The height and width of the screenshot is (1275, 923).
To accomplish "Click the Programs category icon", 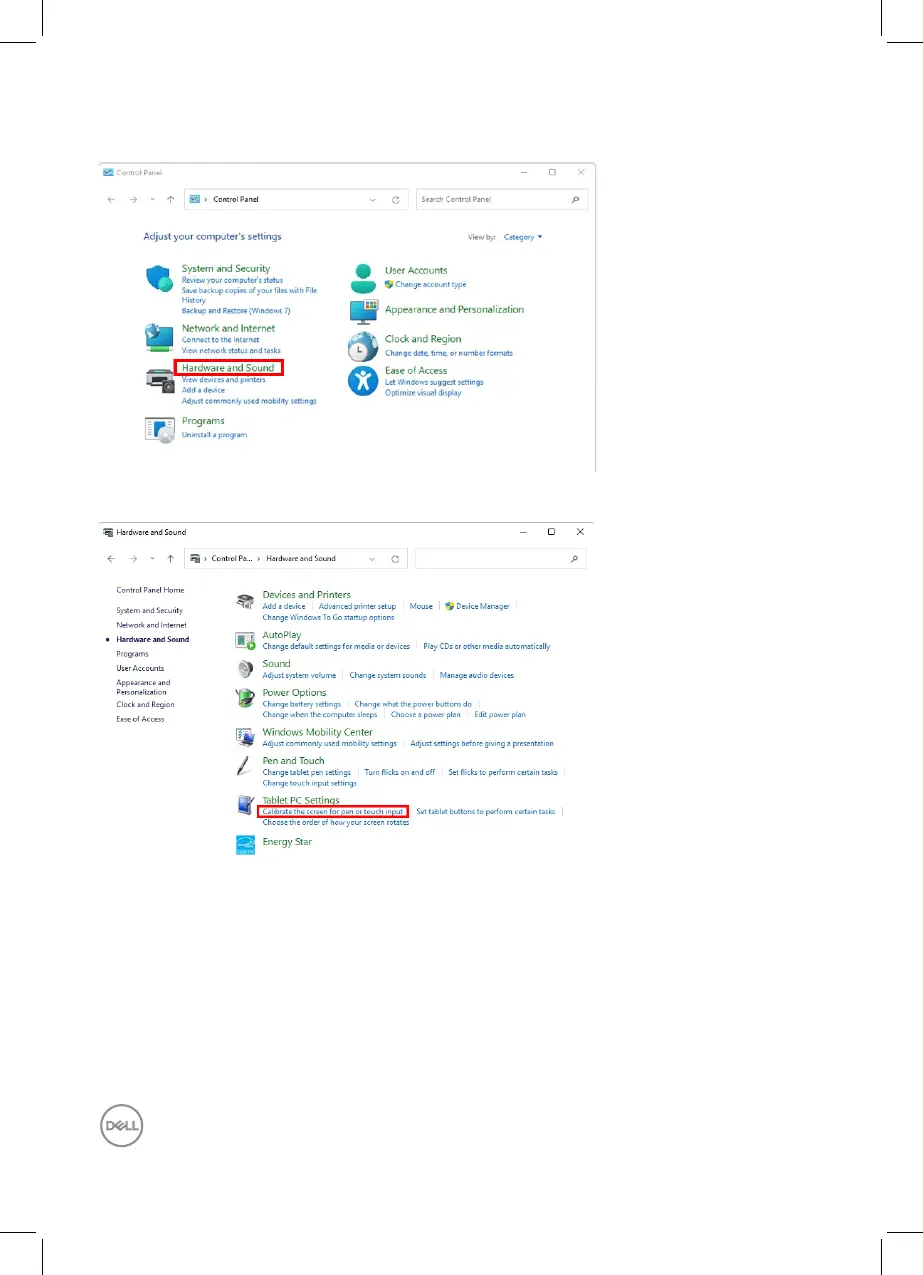I will click(160, 430).
